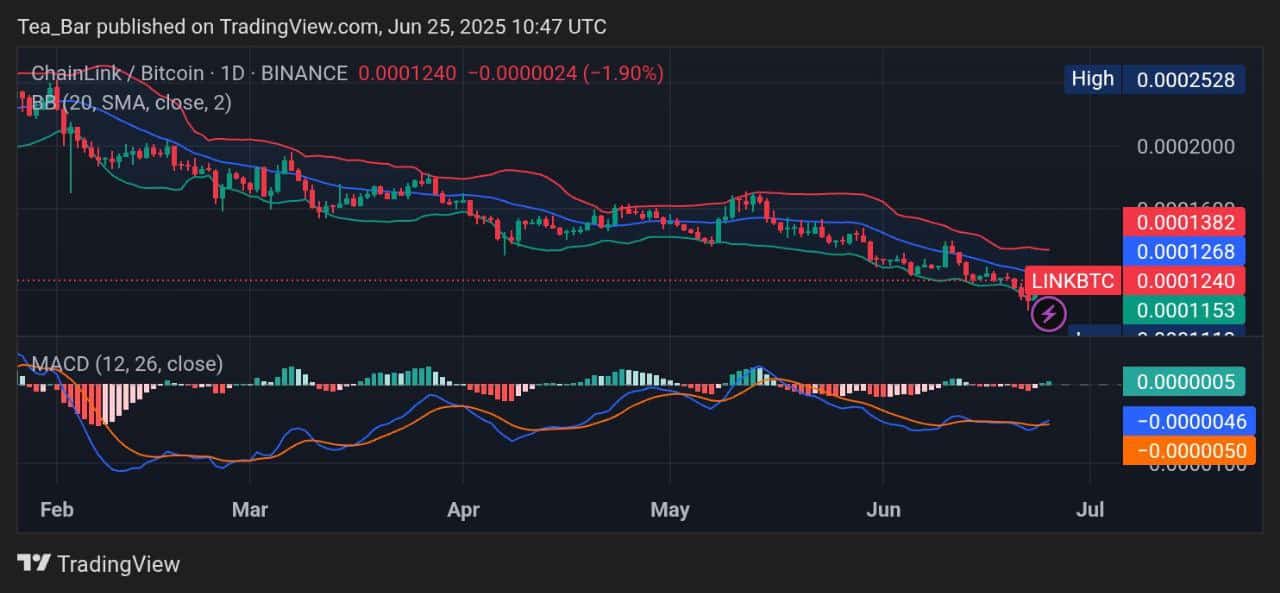This screenshot has height=593, width=1280.
Task: Click the Apr date axis label
Action: coord(464,510)
